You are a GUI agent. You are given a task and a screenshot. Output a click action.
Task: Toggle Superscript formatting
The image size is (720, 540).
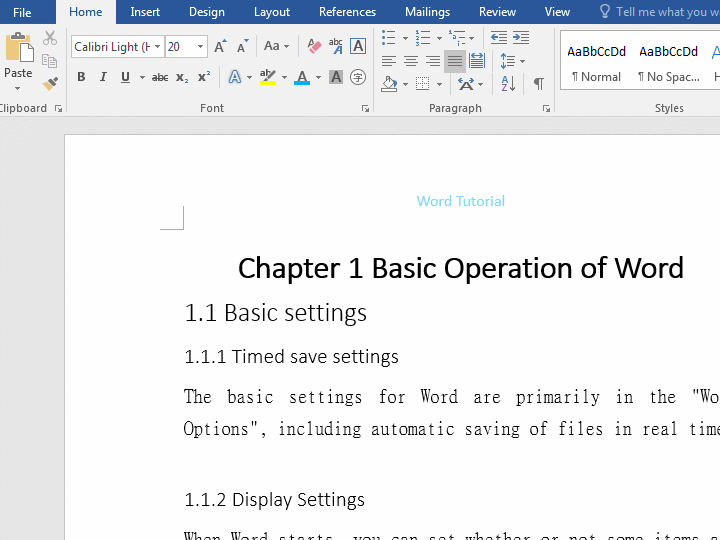pyautogui.click(x=204, y=77)
